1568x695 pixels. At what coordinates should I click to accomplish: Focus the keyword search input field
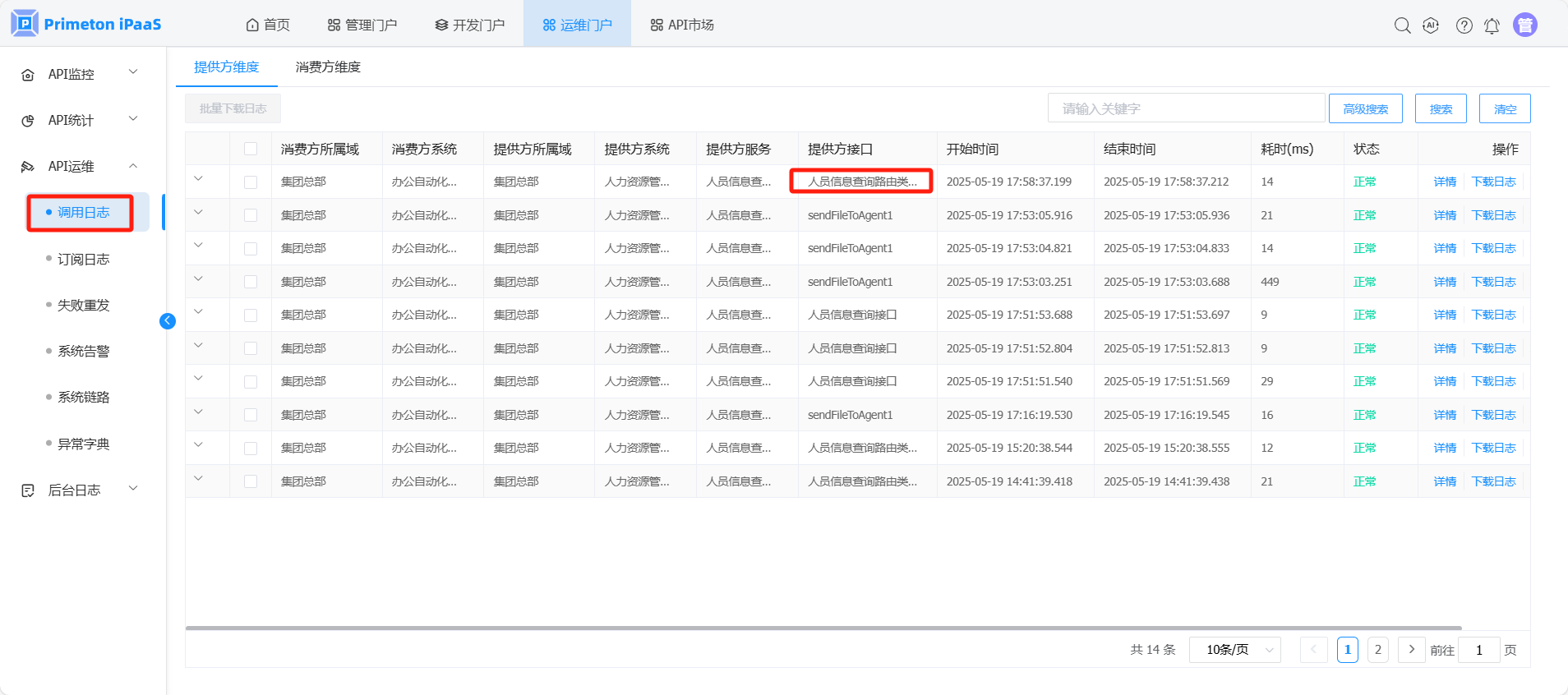point(1185,108)
